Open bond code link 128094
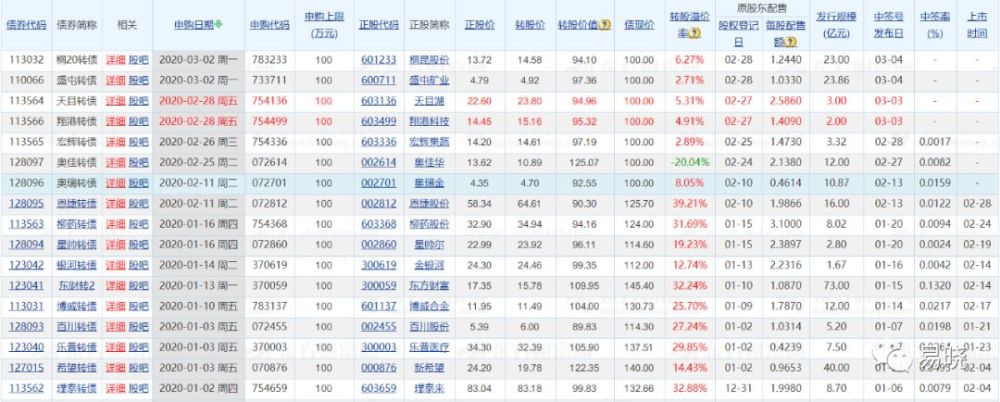 click(x=26, y=244)
